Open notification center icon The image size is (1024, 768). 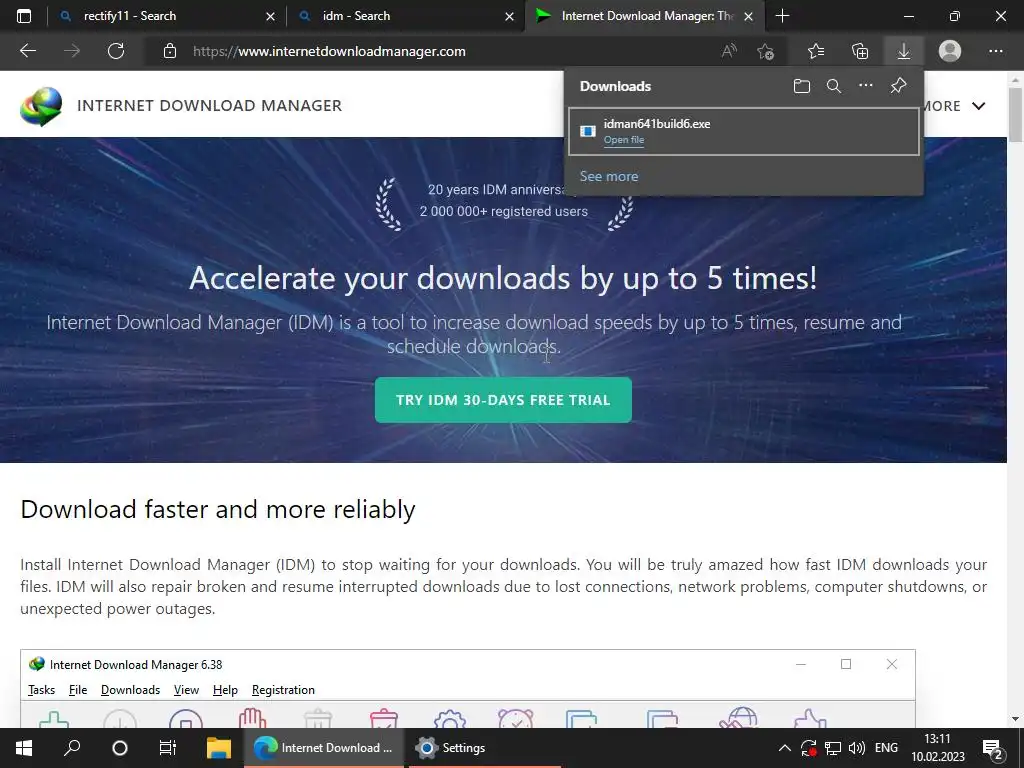pyautogui.click(x=993, y=748)
